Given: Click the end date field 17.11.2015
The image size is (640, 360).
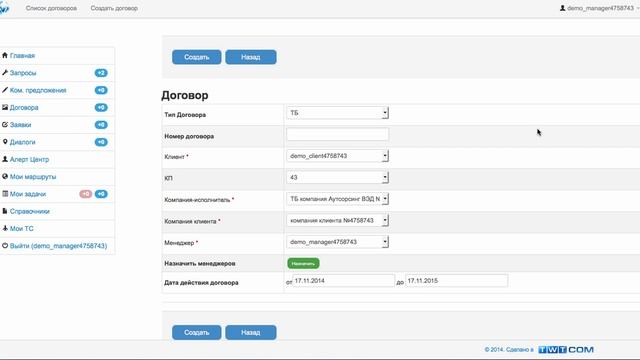Looking at the screenshot, I should tap(457, 280).
